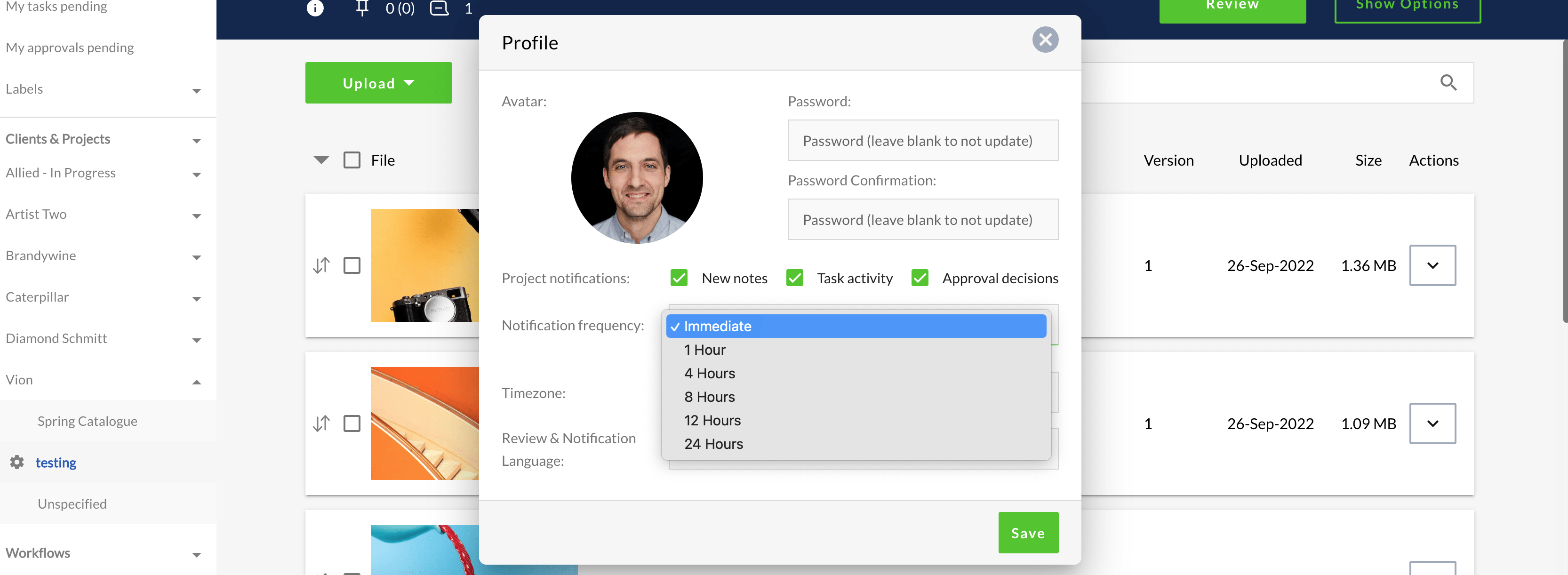Choose 8 Hours notification frequency
The height and width of the screenshot is (575, 1568).
pos(856,397)
